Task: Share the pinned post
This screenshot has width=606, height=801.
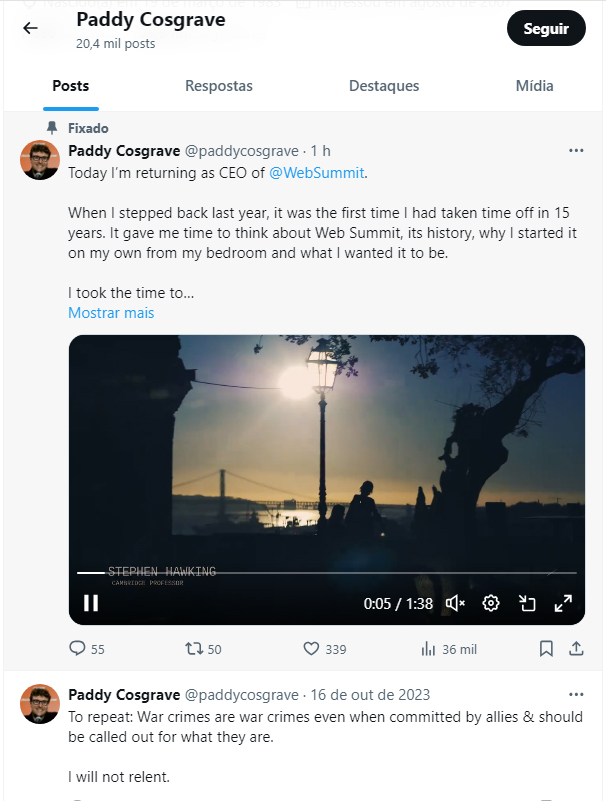Action: pos(576,649)
